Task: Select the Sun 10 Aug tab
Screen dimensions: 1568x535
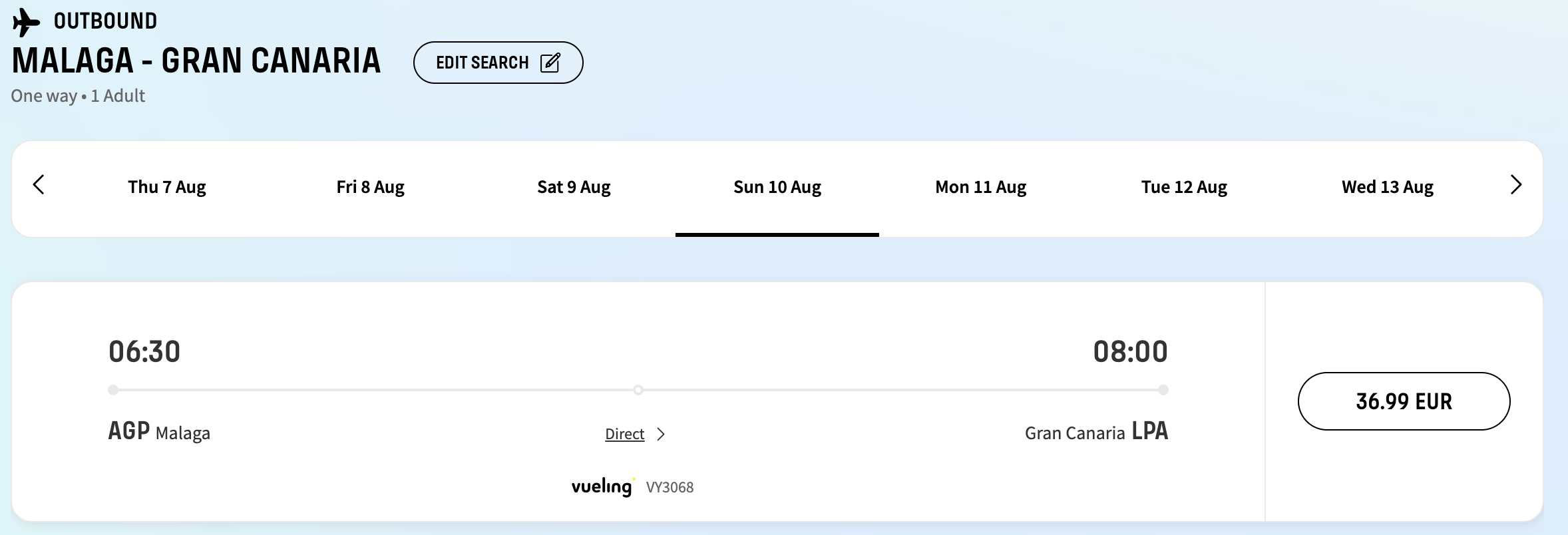Action: (777, 188)
